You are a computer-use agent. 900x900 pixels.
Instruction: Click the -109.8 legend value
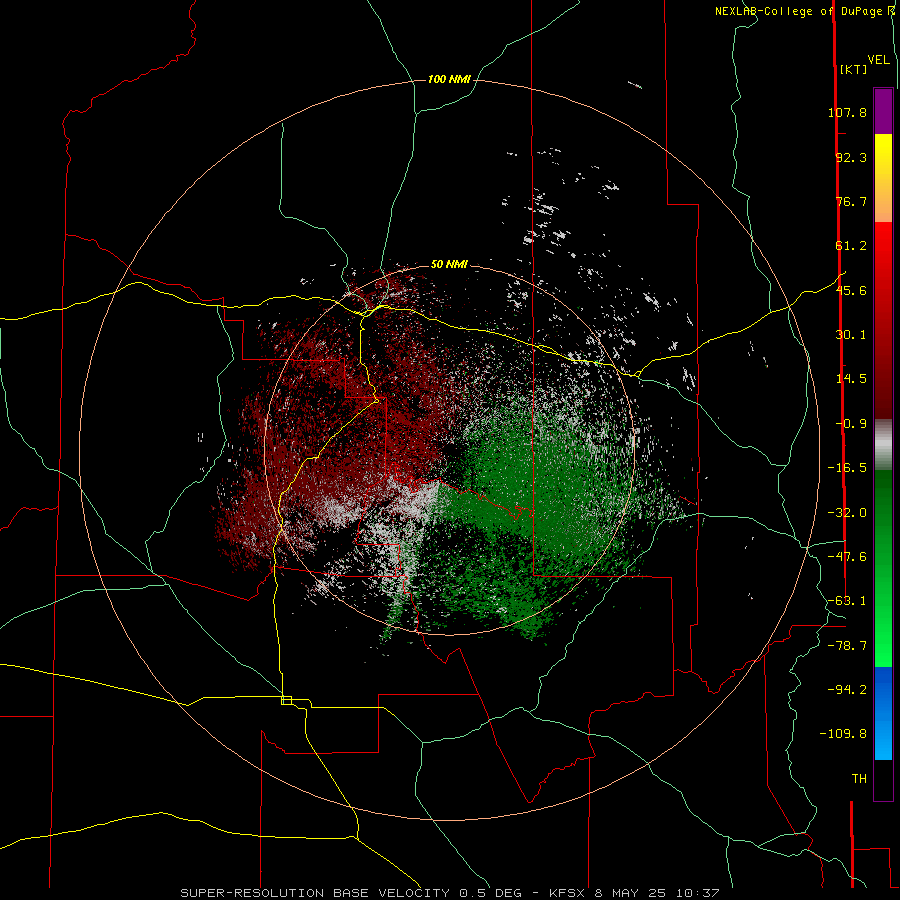843,734
